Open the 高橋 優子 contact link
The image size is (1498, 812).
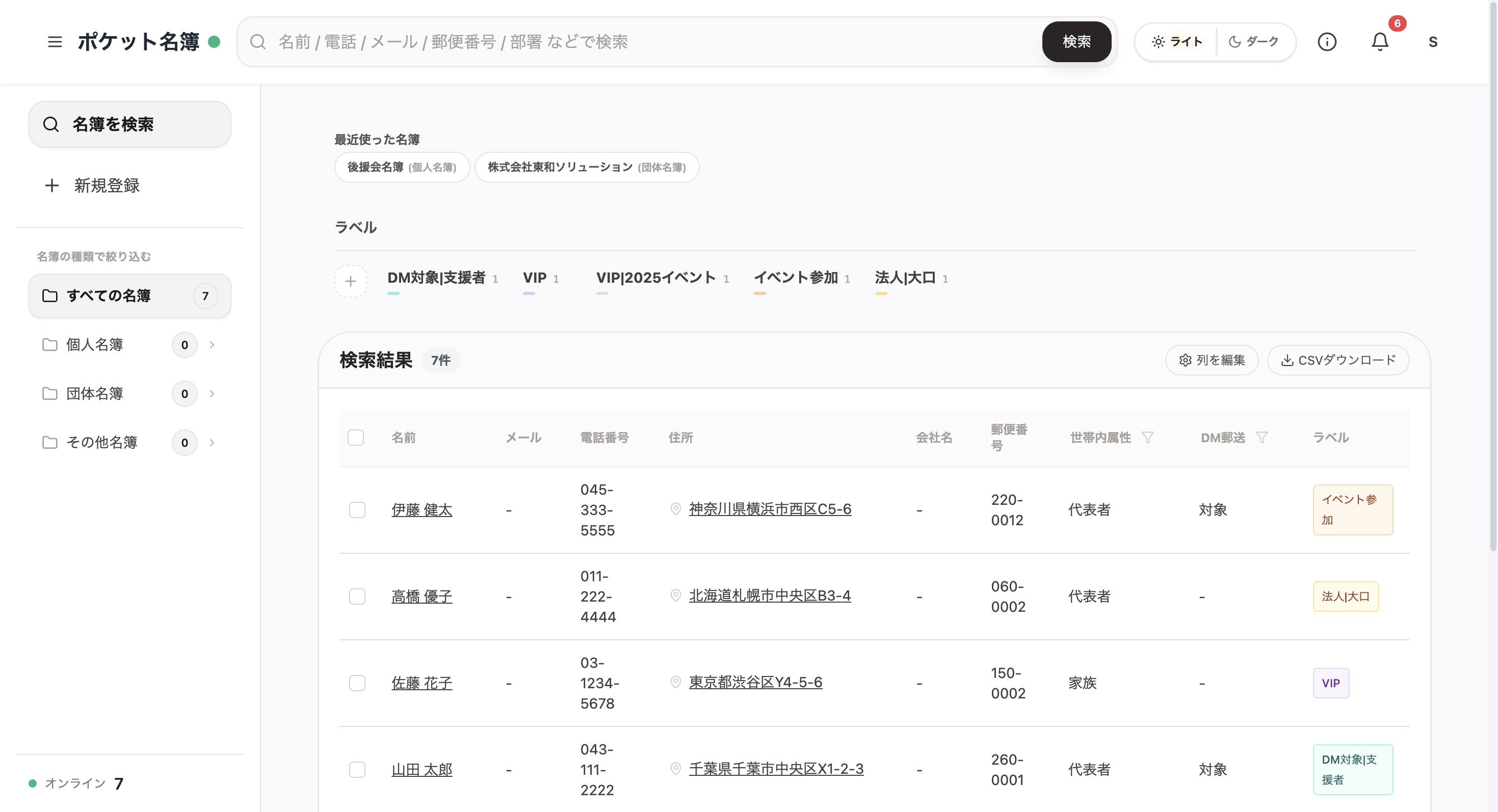pos(422,596)
